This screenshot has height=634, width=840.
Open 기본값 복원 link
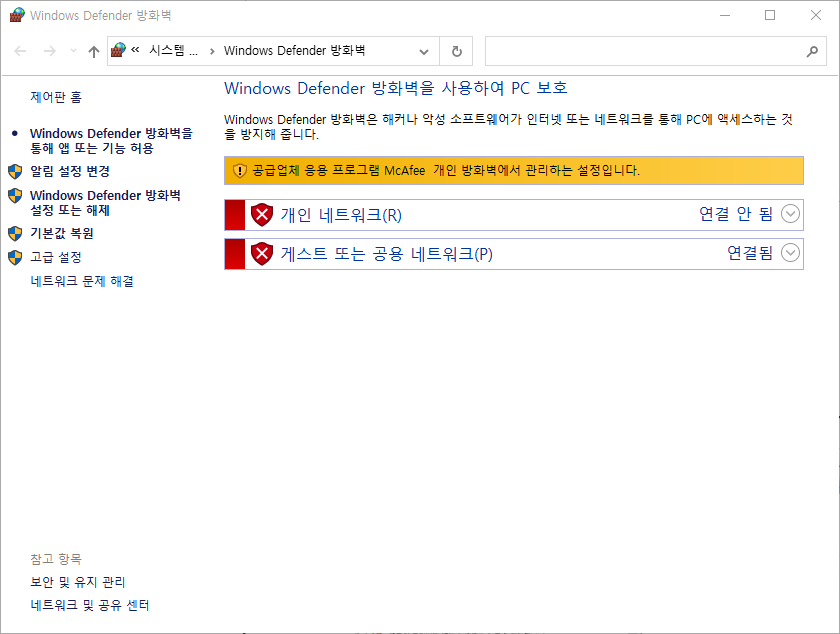pos(62,234)
